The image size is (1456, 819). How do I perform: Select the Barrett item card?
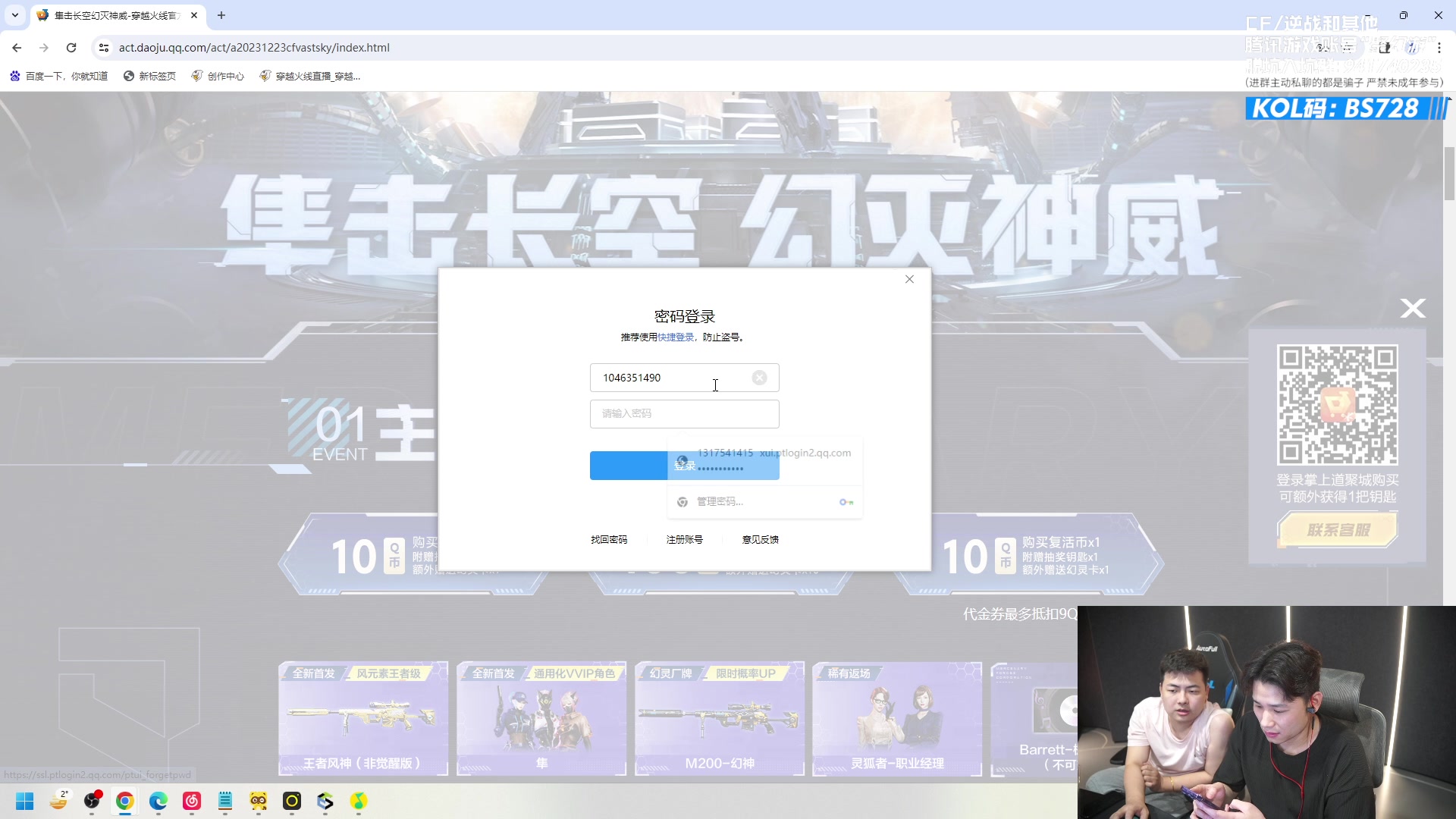click(1034, 718)
